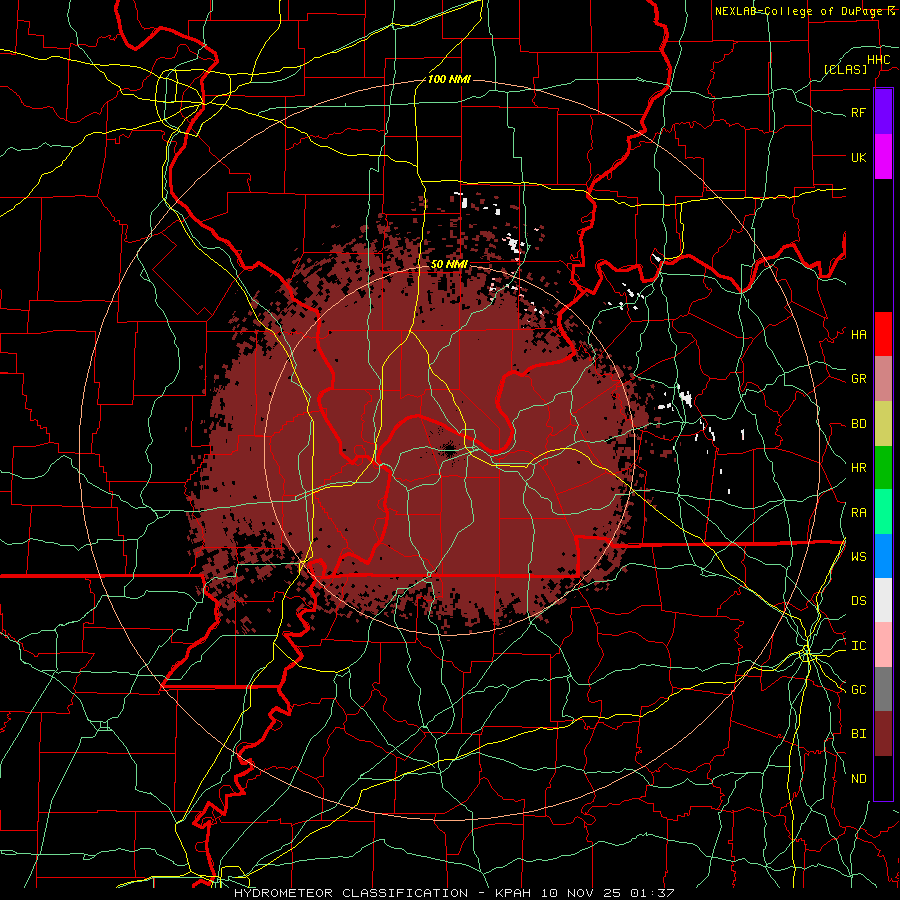Select the GR pink legend swatch

coord(883,378)
